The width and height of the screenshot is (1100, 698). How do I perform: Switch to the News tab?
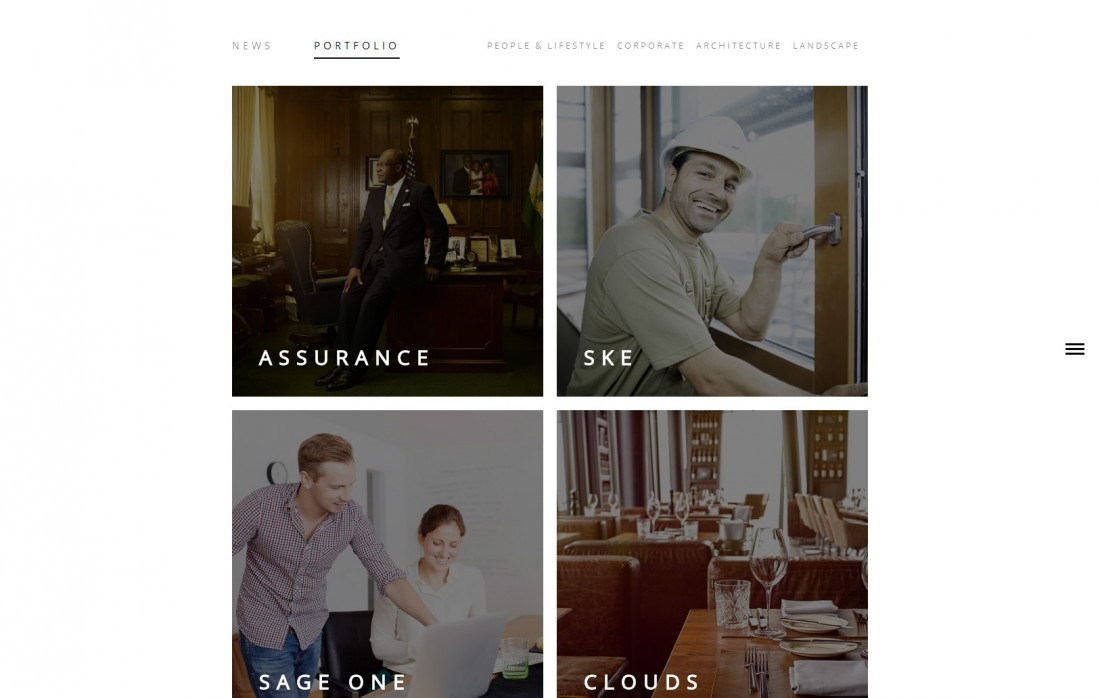[x=251, y=46]
